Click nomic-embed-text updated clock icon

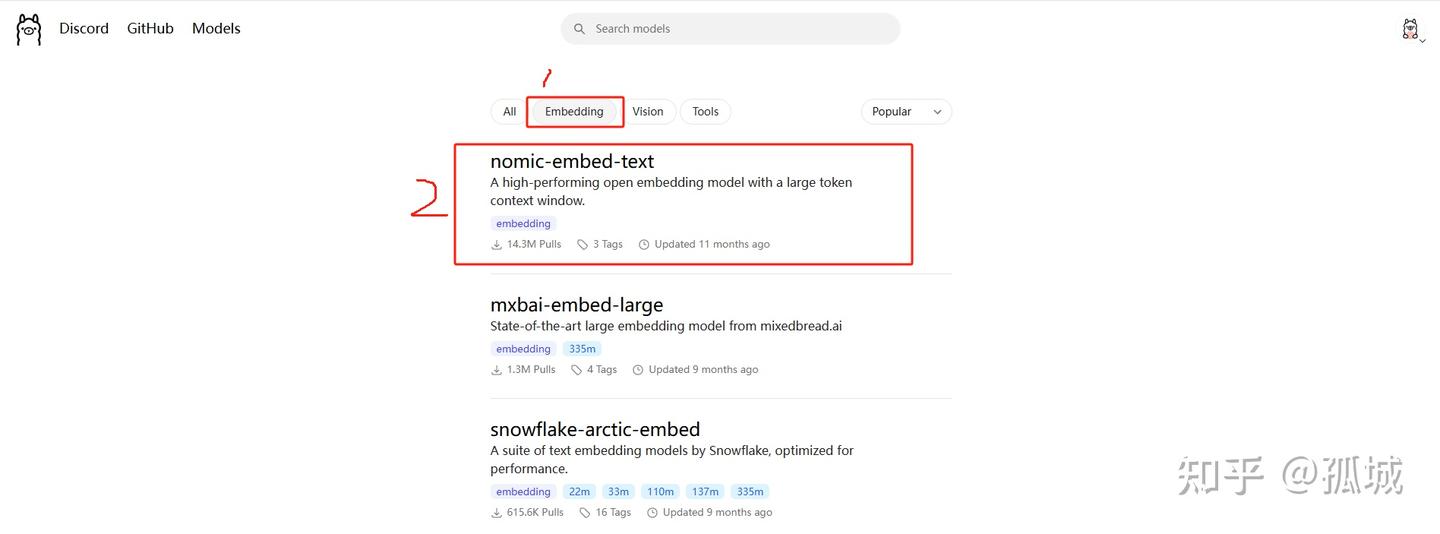[644, 244]
